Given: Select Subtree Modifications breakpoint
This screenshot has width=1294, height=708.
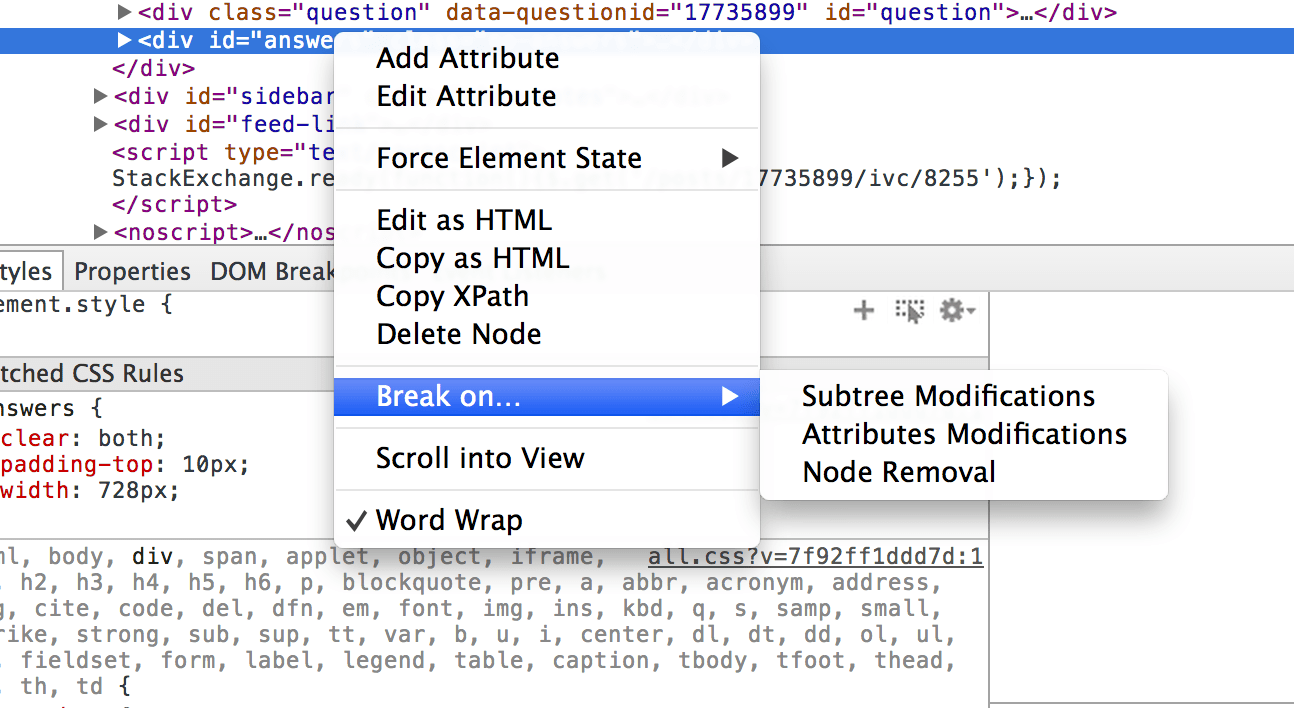Looking at the screenshot, I should click(x=964, y=396).
